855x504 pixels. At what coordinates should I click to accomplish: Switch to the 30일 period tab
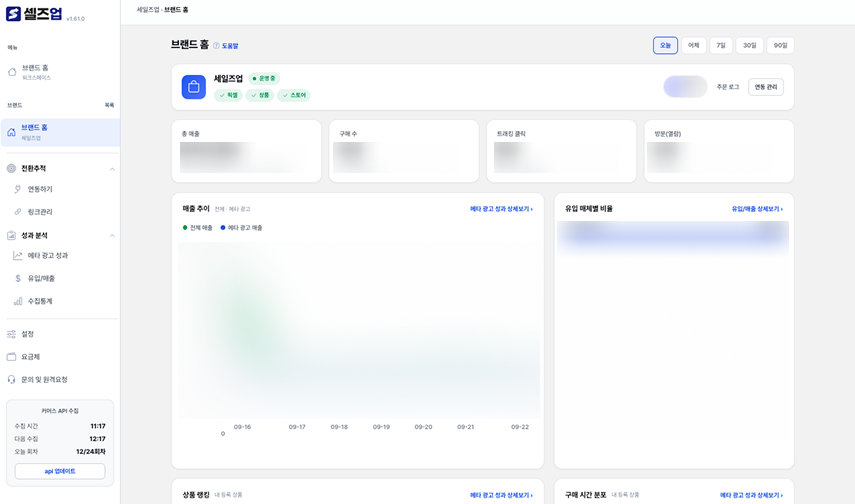click(x=750, y=45)
